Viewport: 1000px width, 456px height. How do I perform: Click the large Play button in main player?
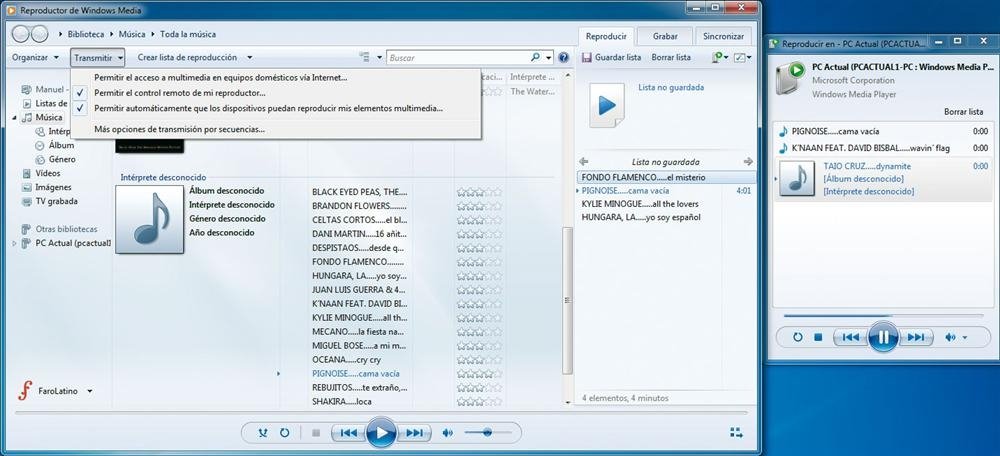[x=381, y=433]
